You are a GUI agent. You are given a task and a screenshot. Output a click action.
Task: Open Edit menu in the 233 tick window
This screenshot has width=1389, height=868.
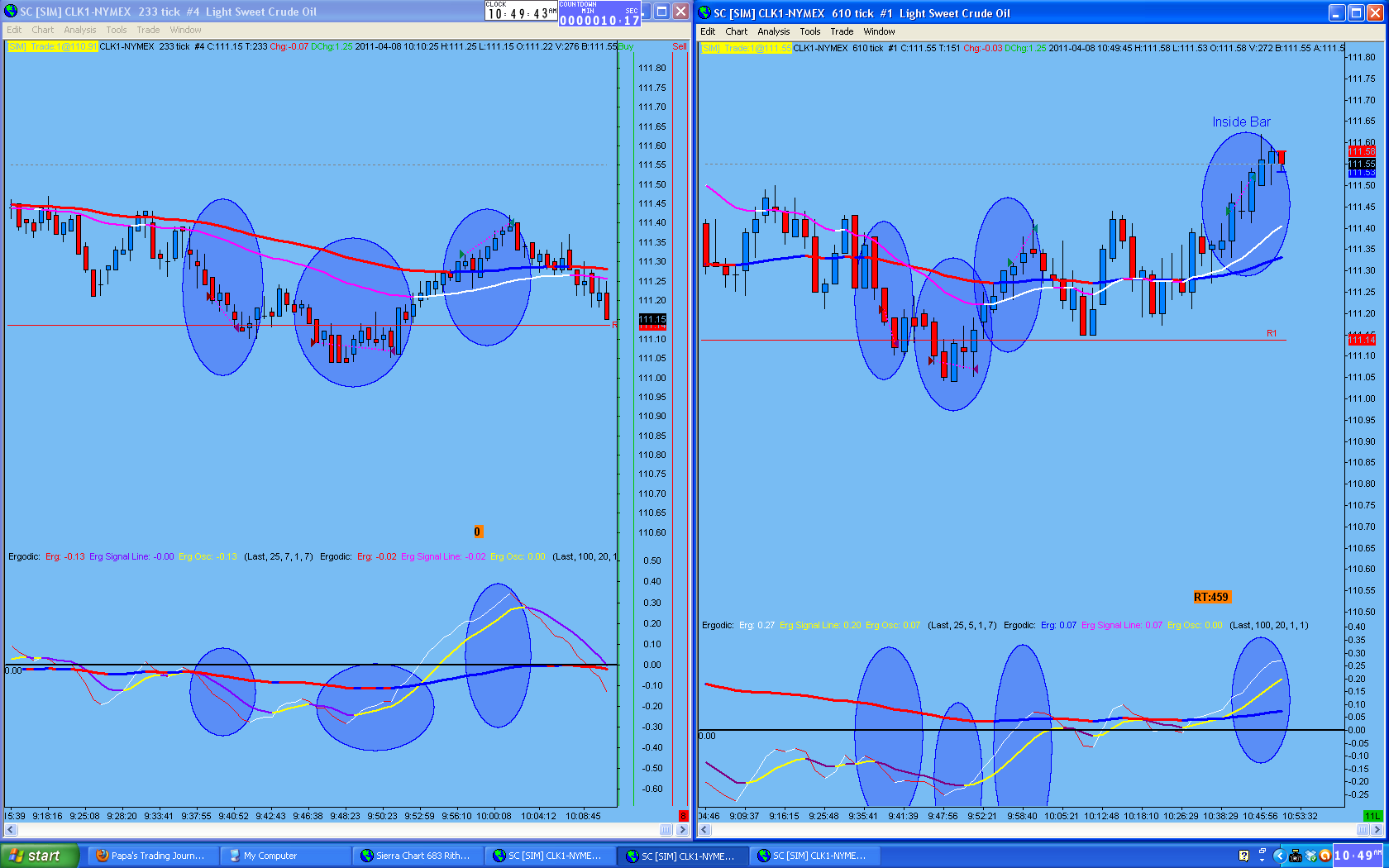pyautogui.click(x=14, y=30)
